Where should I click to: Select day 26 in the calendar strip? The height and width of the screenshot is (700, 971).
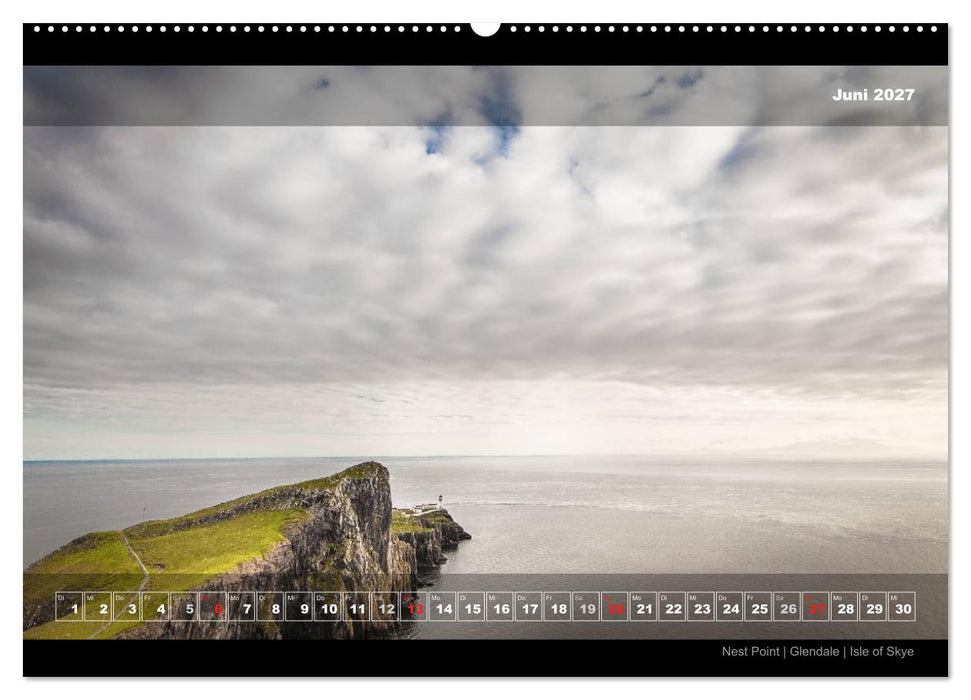click(x=788, y=606)
